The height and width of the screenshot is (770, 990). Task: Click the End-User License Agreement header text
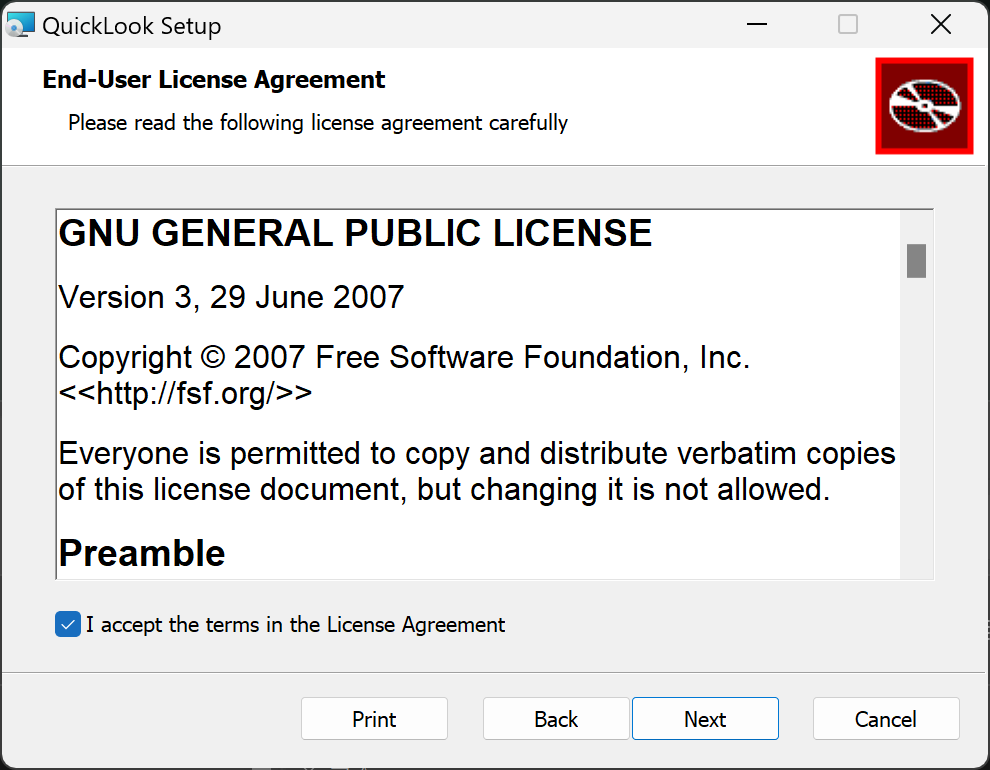click(x=213, y=80)
